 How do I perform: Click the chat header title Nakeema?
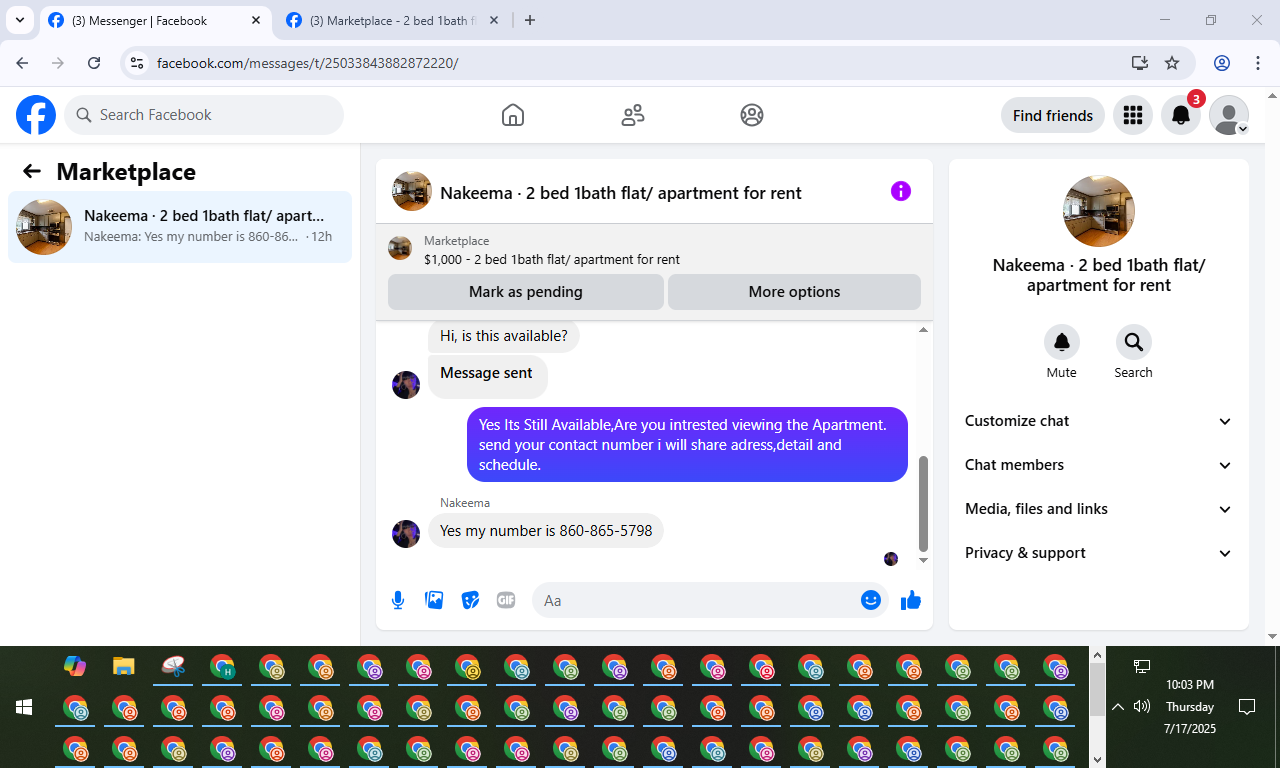click(621, 193)
